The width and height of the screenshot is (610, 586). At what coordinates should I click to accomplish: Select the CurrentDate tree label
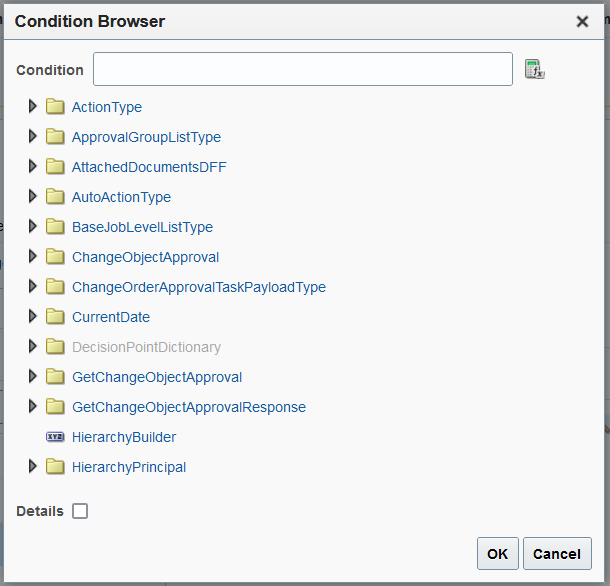pos(111,317)
